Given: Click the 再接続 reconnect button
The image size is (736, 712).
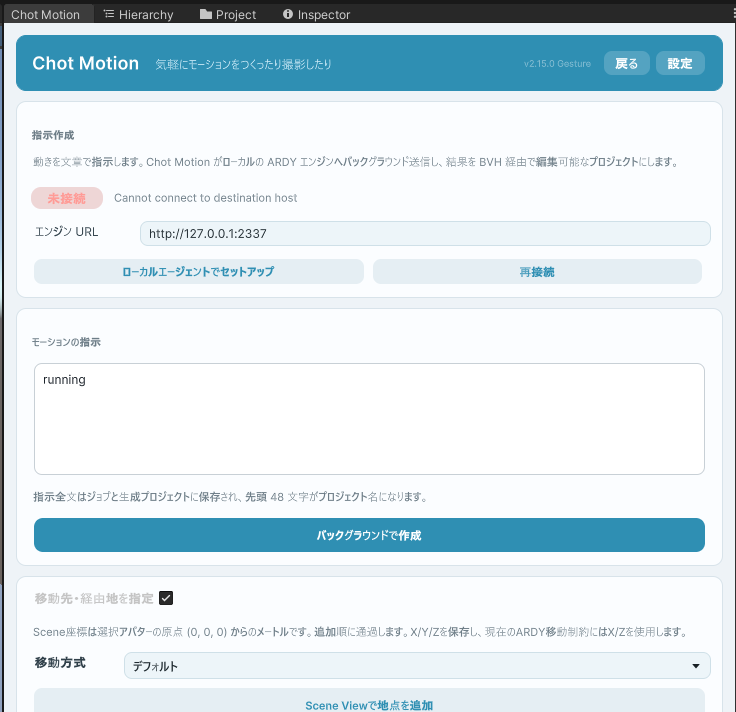Looking at the screenshot, I should pos(537,271).
